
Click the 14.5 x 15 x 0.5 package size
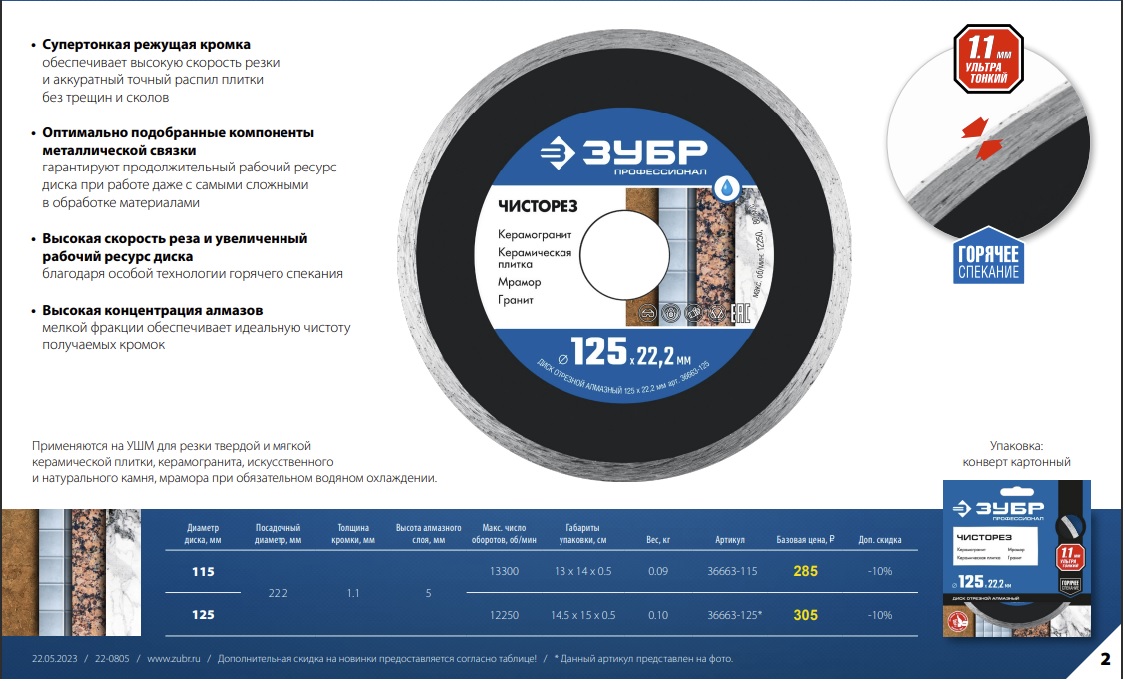click(x=583, y=616)
